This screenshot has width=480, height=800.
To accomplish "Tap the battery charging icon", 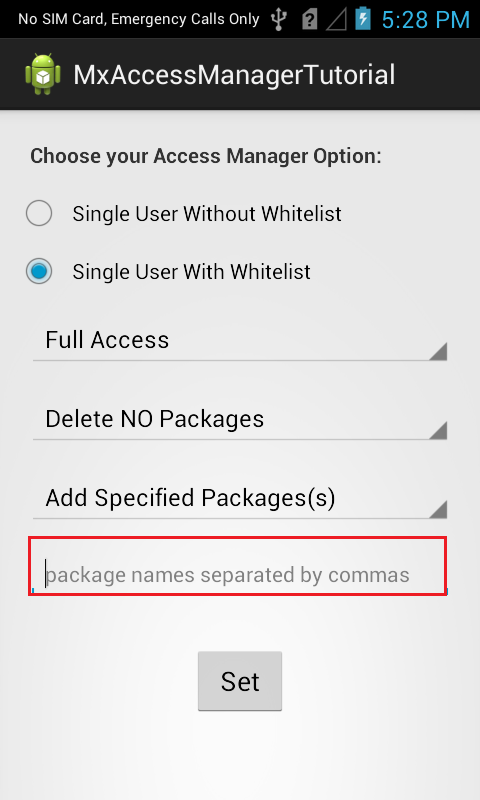I will pos(363,18).
